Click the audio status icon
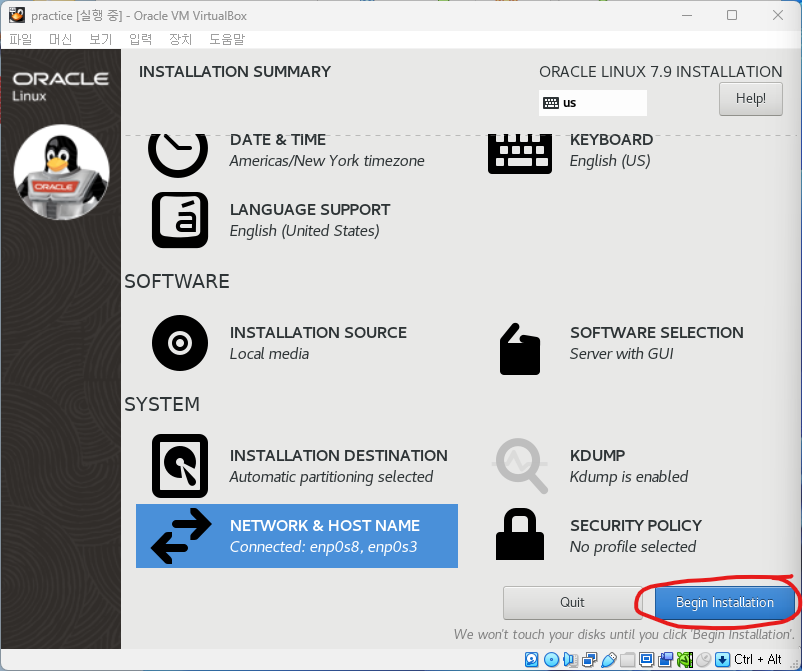 (570, 659)
